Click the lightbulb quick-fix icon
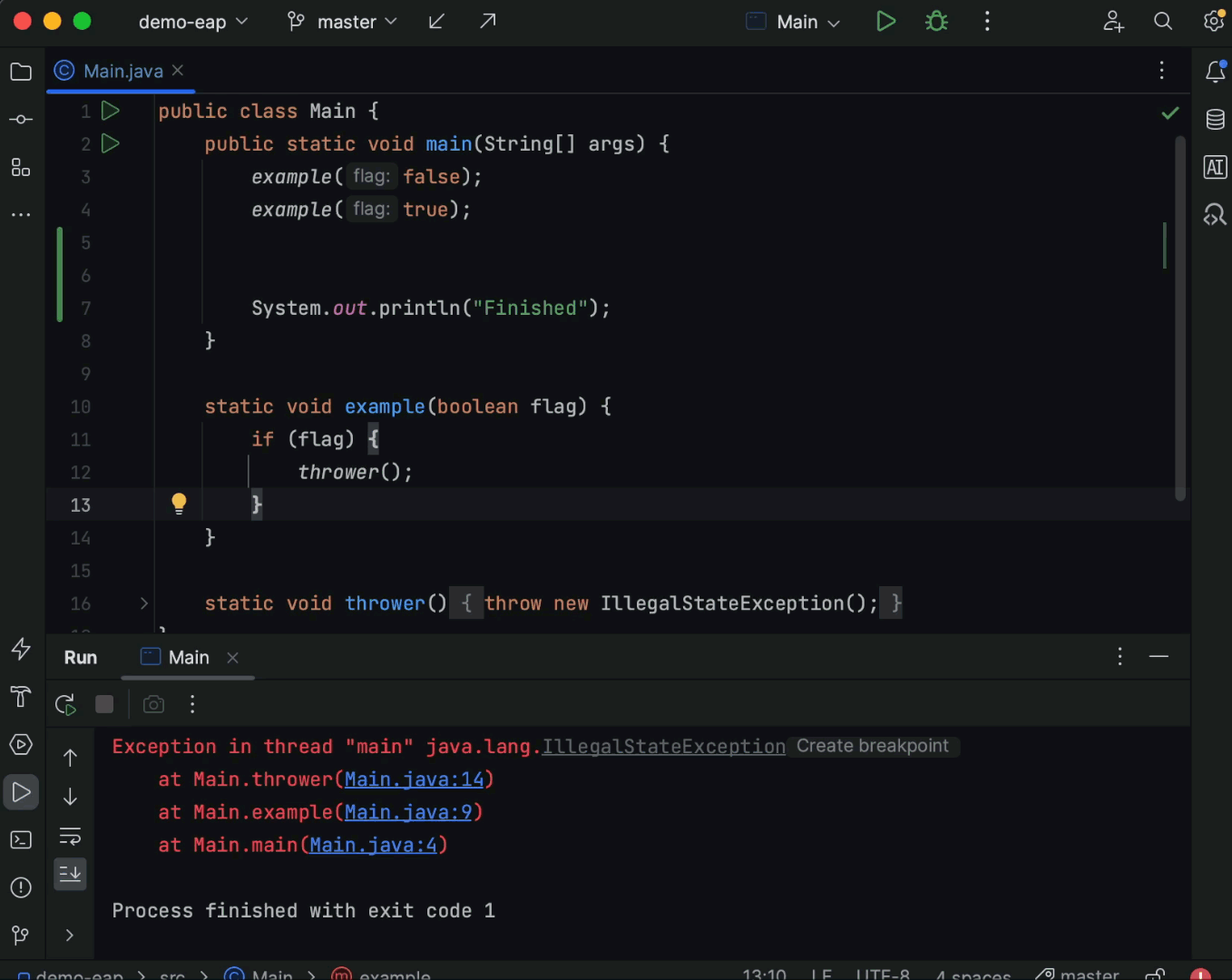This screenshot has width=1232, height=980. pos(179,504)
